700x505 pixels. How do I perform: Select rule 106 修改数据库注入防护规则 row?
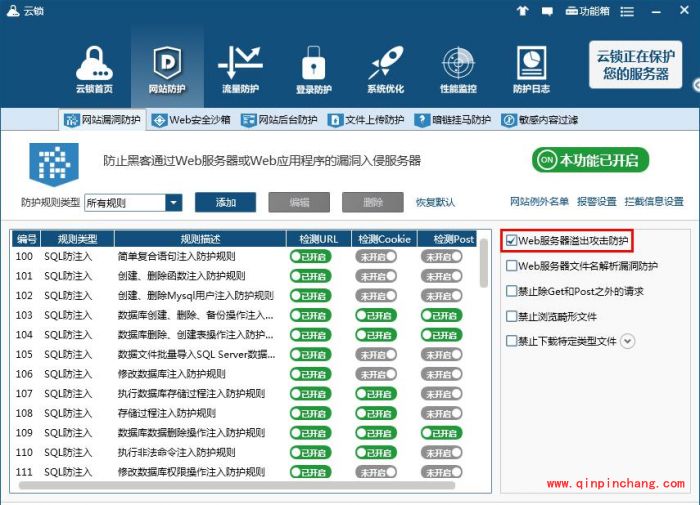pyautogui.click(x=244, y=374)
